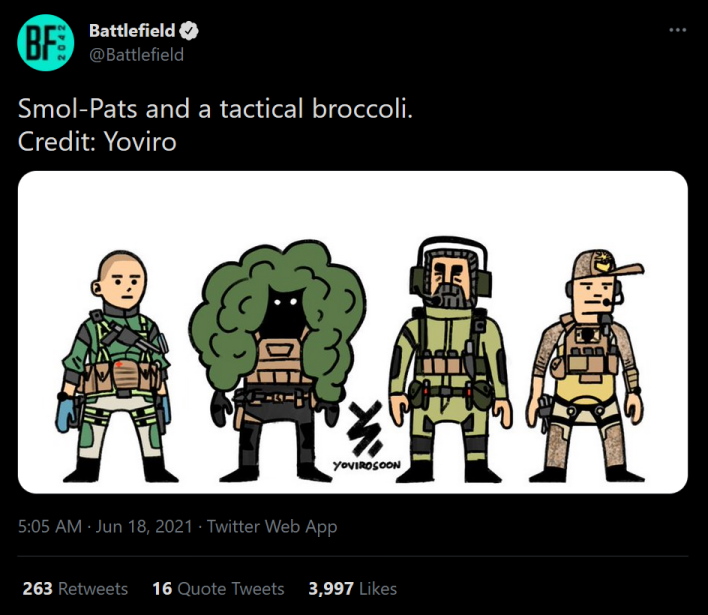Open the 16 Quote Tweets list
This screenshot has height=615, width=708.
(218, 589)
